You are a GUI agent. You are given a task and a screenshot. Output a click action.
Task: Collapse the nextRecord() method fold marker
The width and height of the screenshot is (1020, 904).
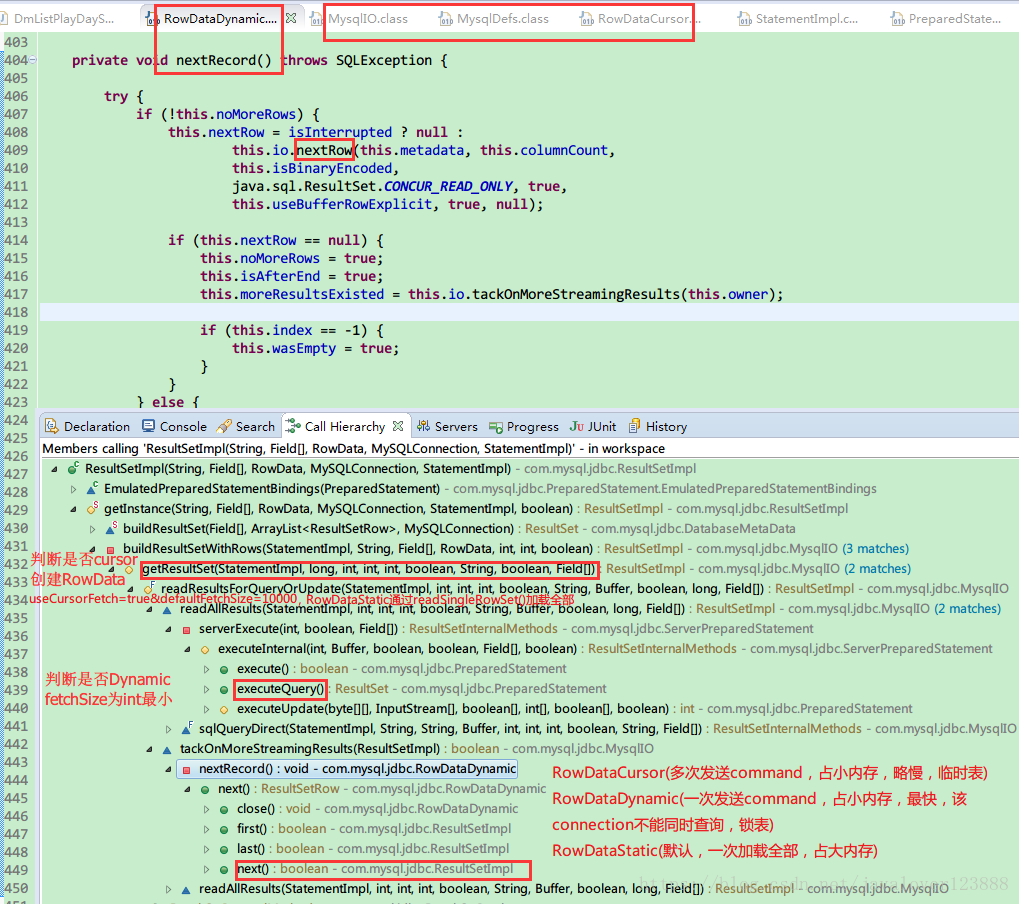pos(33,60)
